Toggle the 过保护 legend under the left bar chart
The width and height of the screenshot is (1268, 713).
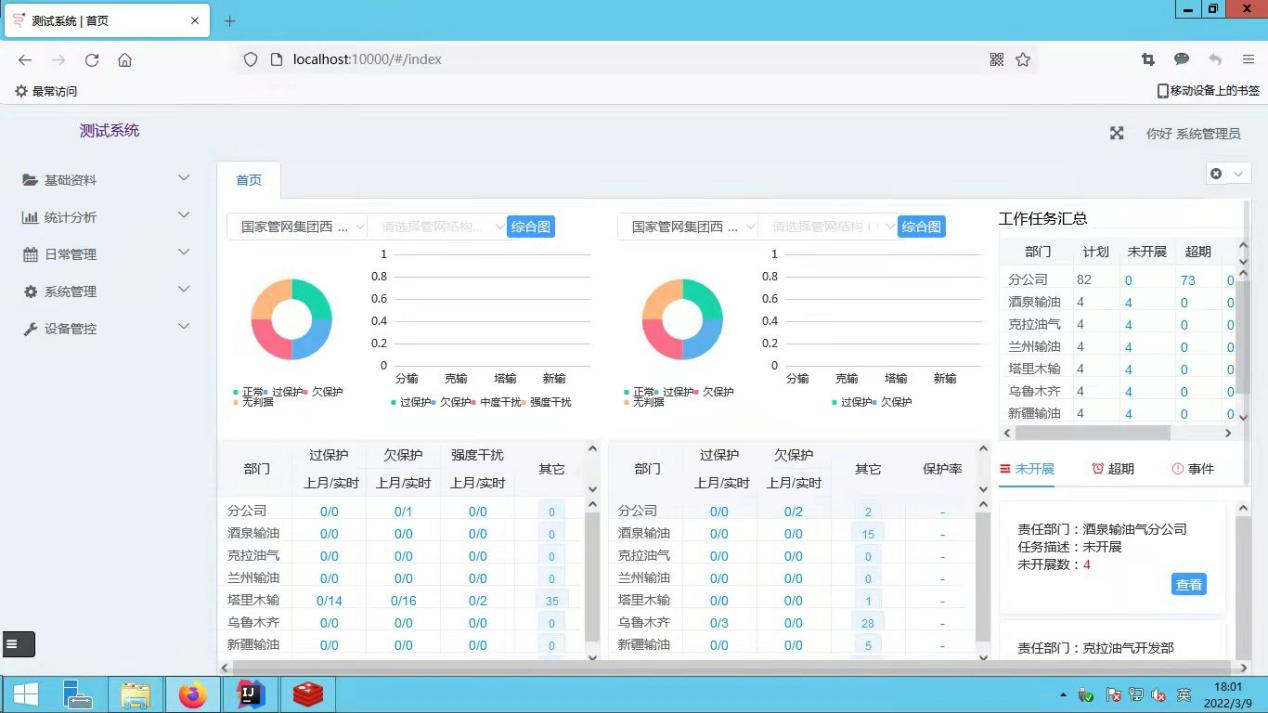(x=413, y=402)
